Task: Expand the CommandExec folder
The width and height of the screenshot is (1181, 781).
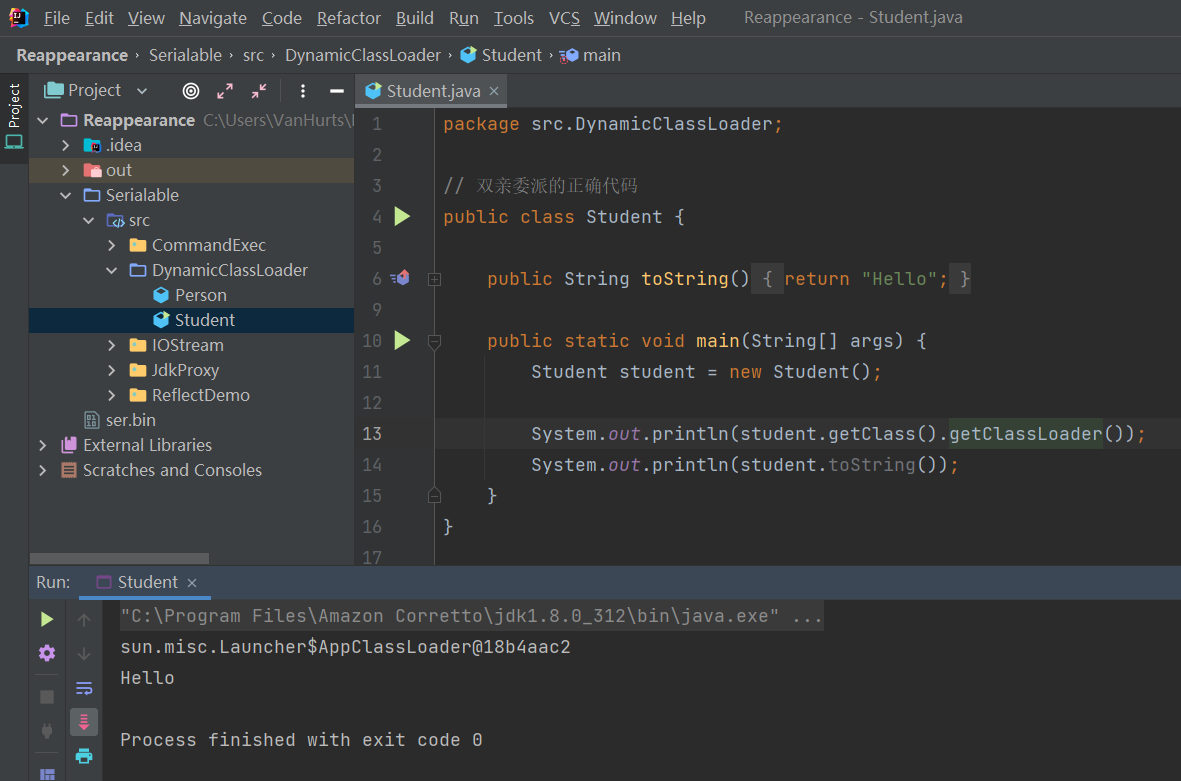Action: (x=112, y=245)
